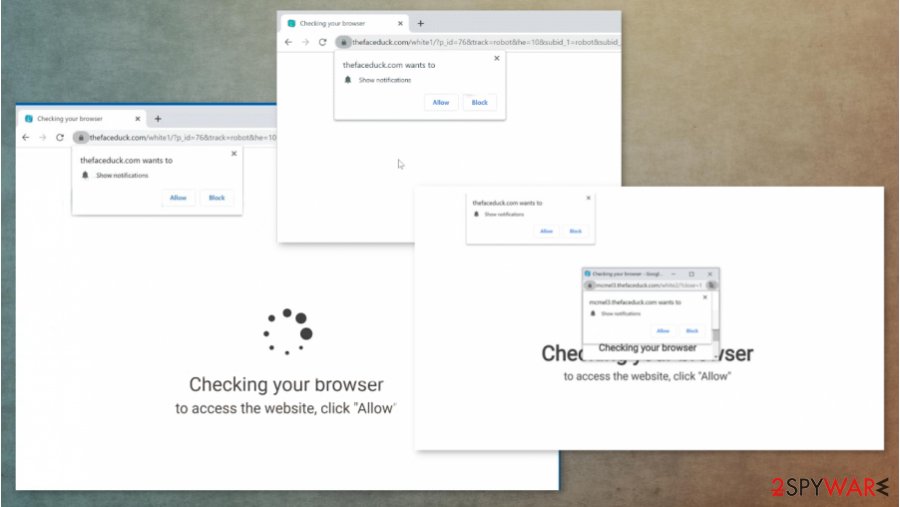
Task: Click the loading spinner in the left window
Action: pos(288,332)
